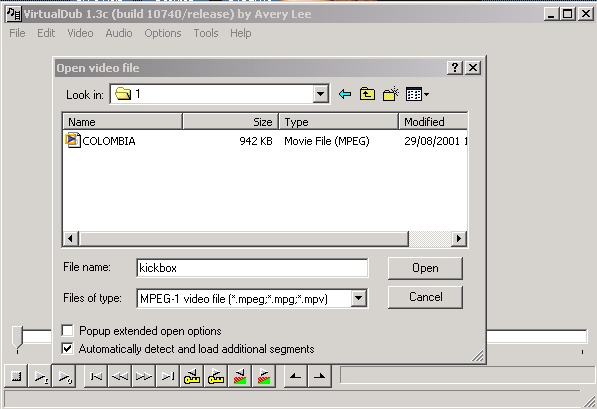Select the COLOMBIA file name
The height and width of the screenshot is (409, 597).
[109, 141]
